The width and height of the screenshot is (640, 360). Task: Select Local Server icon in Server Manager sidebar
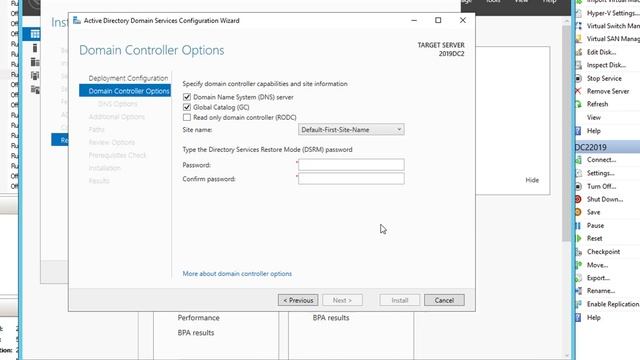35,48
